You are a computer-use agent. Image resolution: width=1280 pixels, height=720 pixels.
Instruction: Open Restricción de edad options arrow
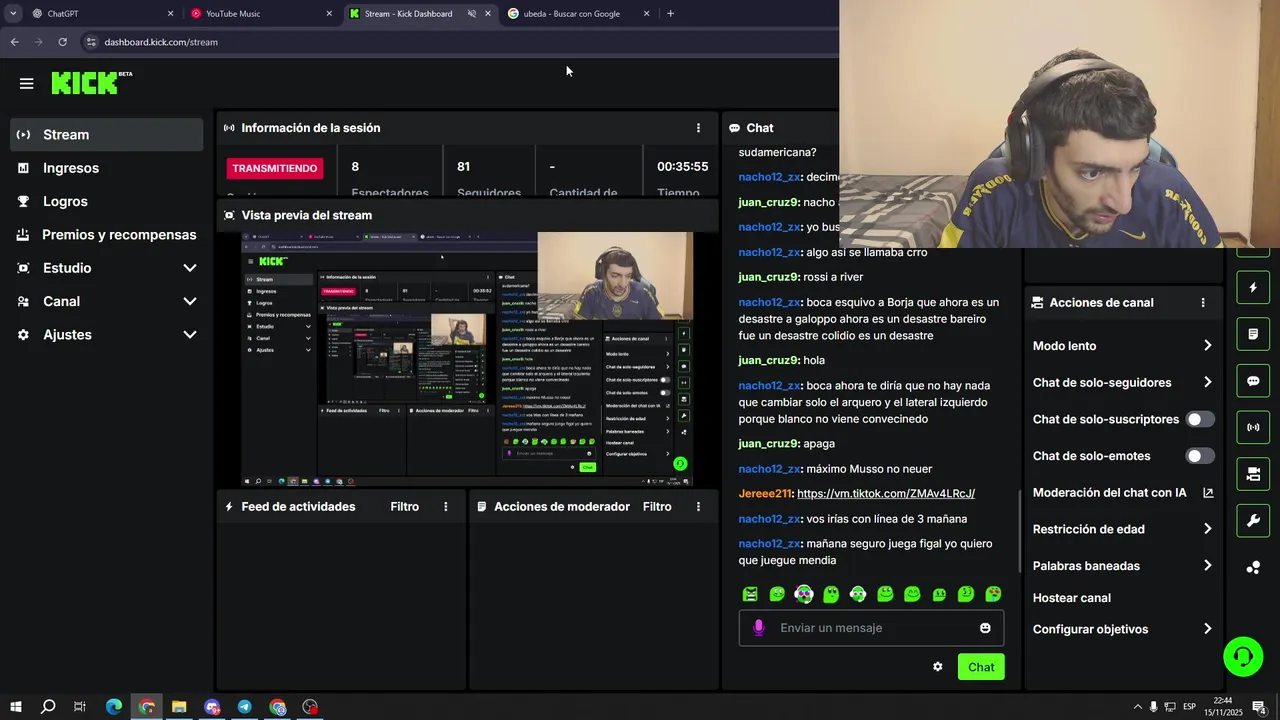pos(1207,529)
